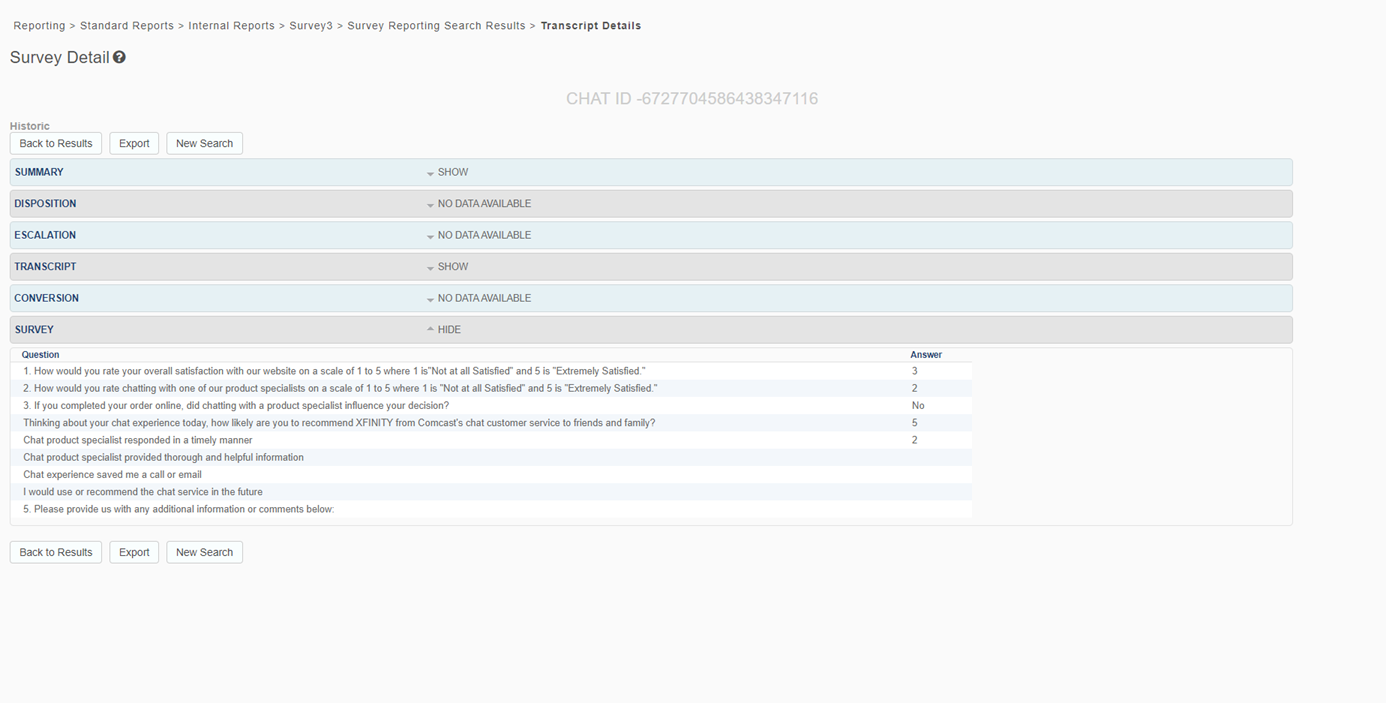1386x703 pixels.
Task: Collapse the Survey section with HIDE
Action: click(x=448, y=330)
